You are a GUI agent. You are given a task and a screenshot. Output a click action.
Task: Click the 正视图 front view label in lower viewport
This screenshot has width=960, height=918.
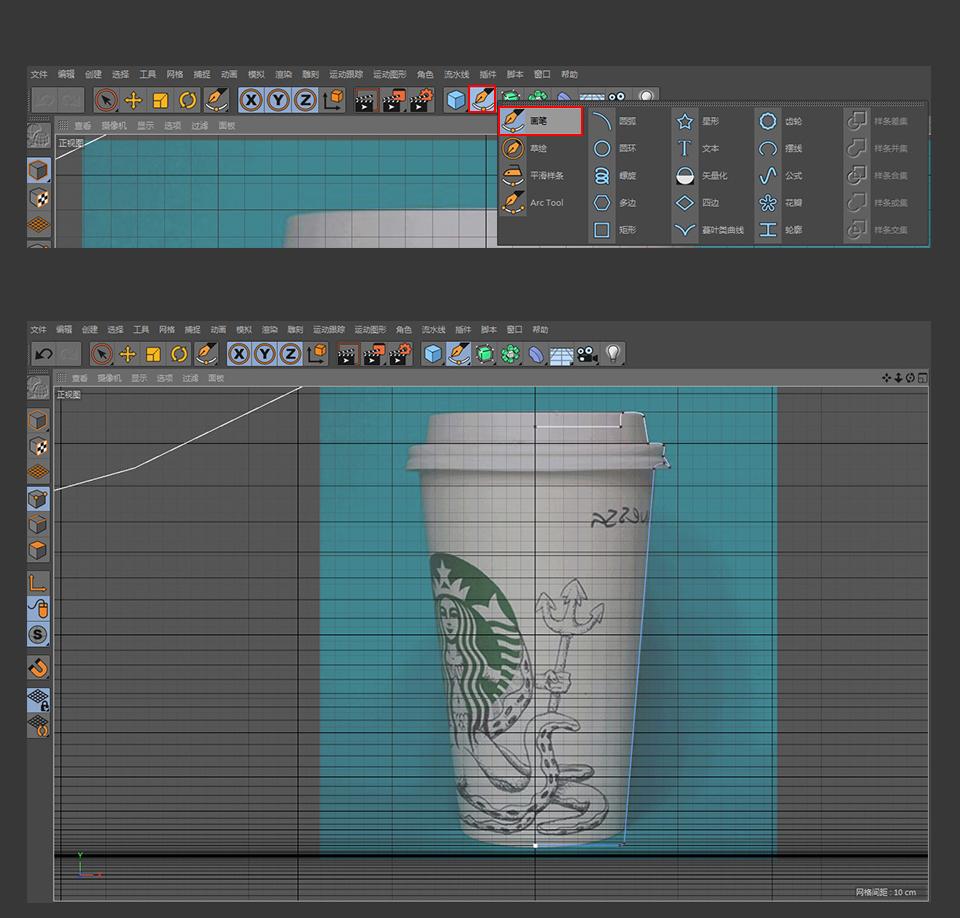69,395
